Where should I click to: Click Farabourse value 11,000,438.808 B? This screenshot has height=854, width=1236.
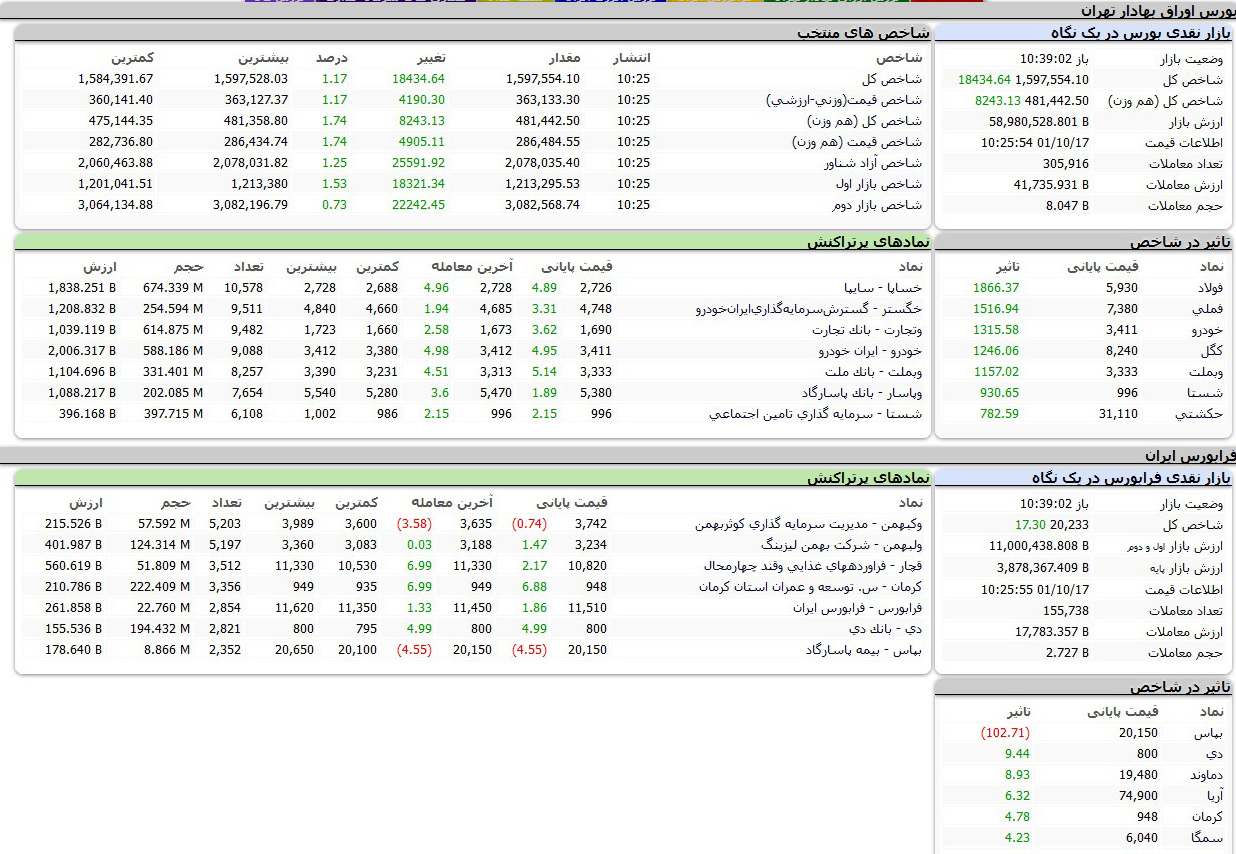(1039, 547)
